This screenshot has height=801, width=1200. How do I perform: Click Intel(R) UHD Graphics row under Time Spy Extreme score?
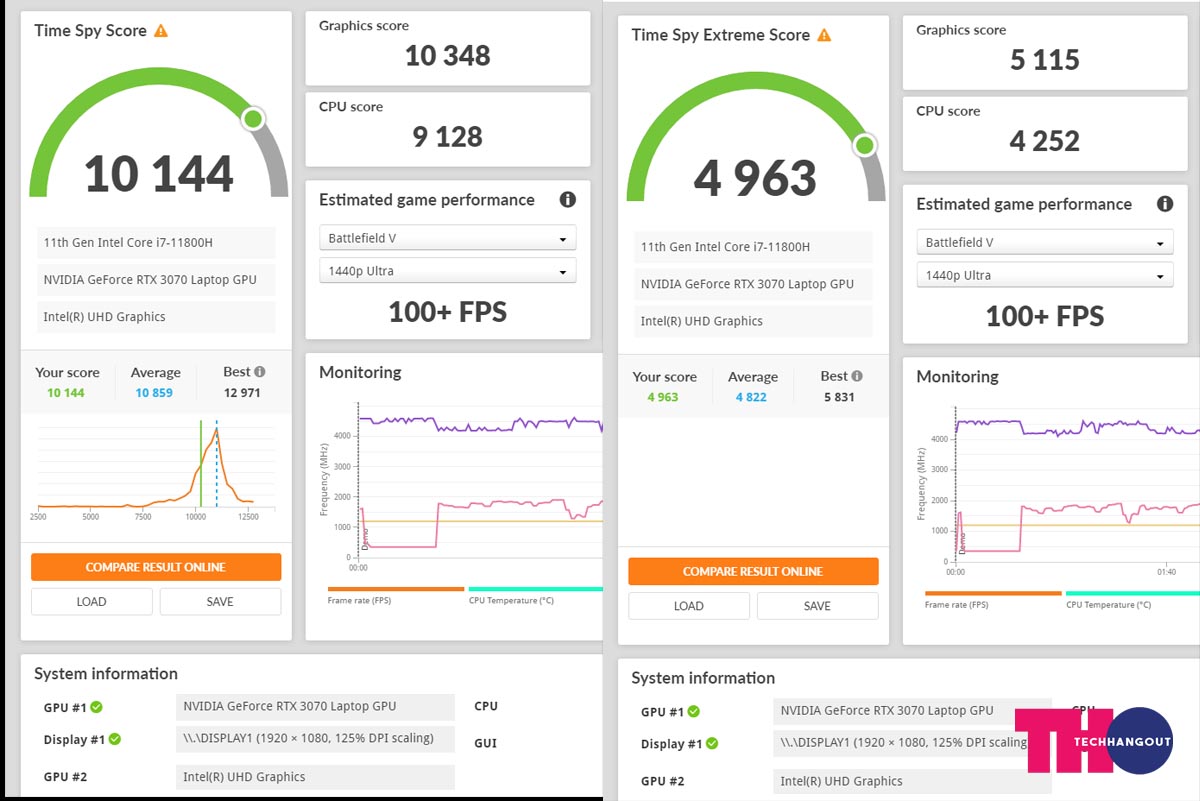tap(753, 321)
